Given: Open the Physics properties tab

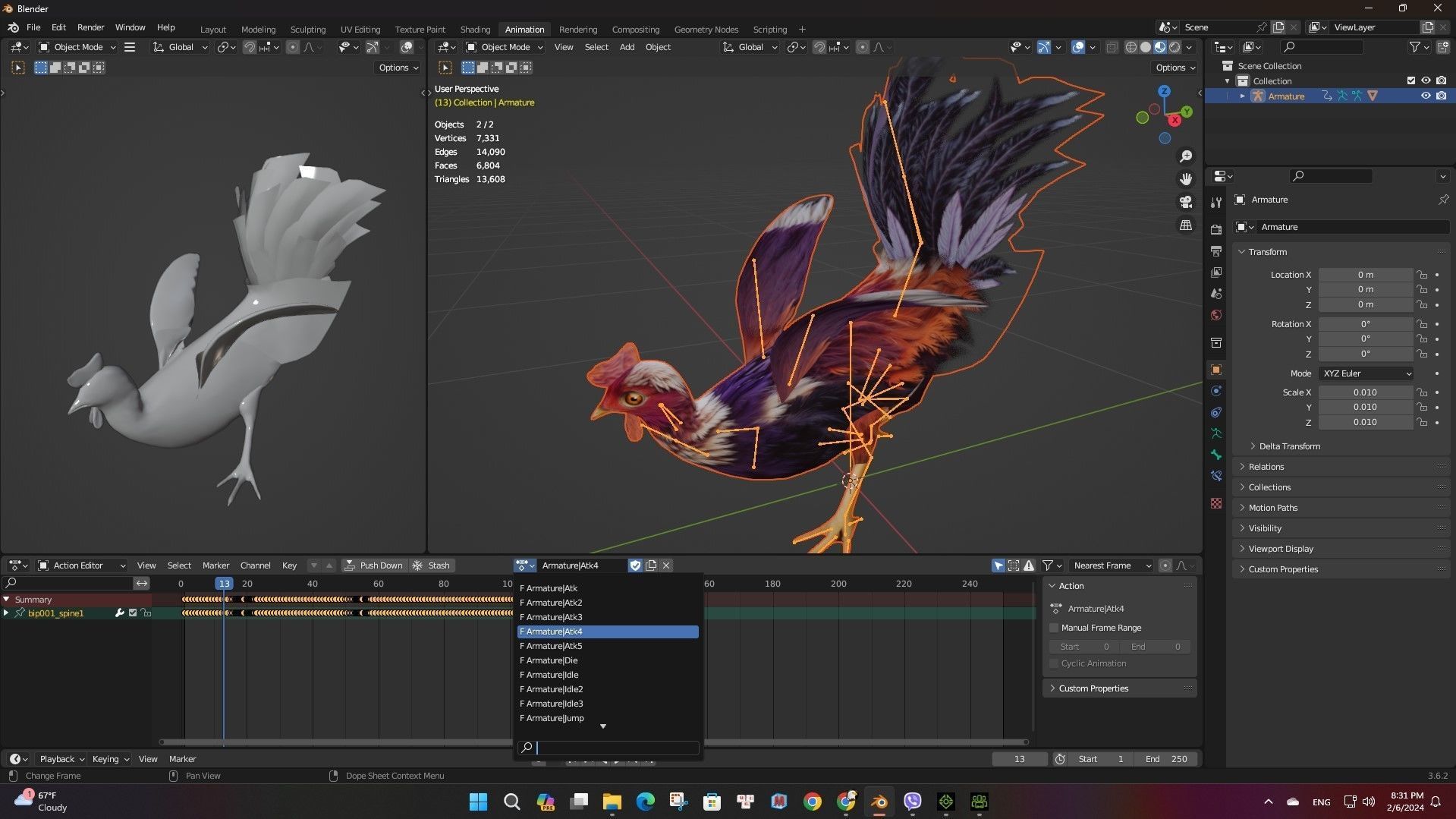Looking at the screenshot, I should tap(1216, 391).
